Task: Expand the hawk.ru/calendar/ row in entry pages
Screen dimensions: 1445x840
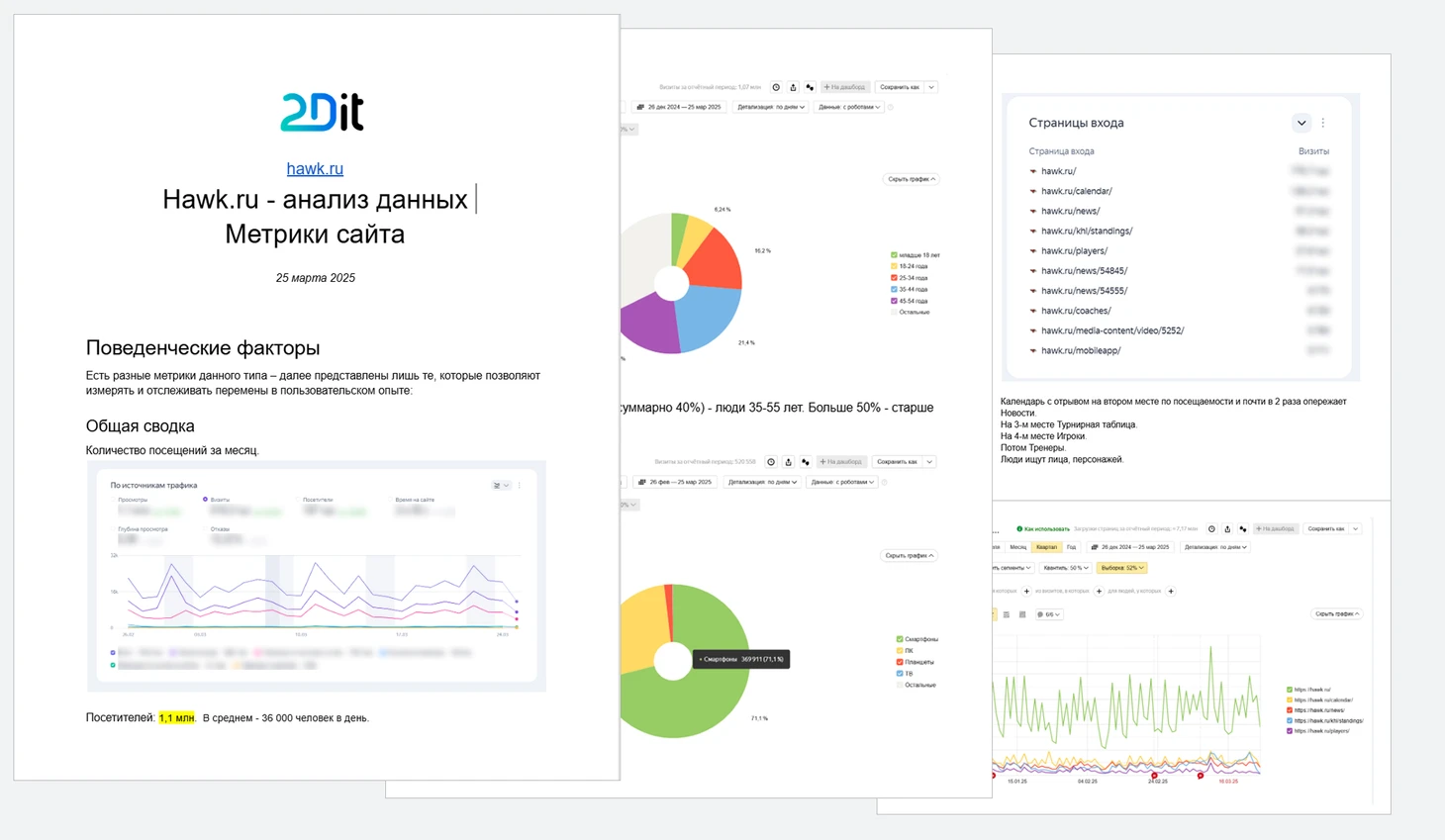Action: click(1033, 191)
